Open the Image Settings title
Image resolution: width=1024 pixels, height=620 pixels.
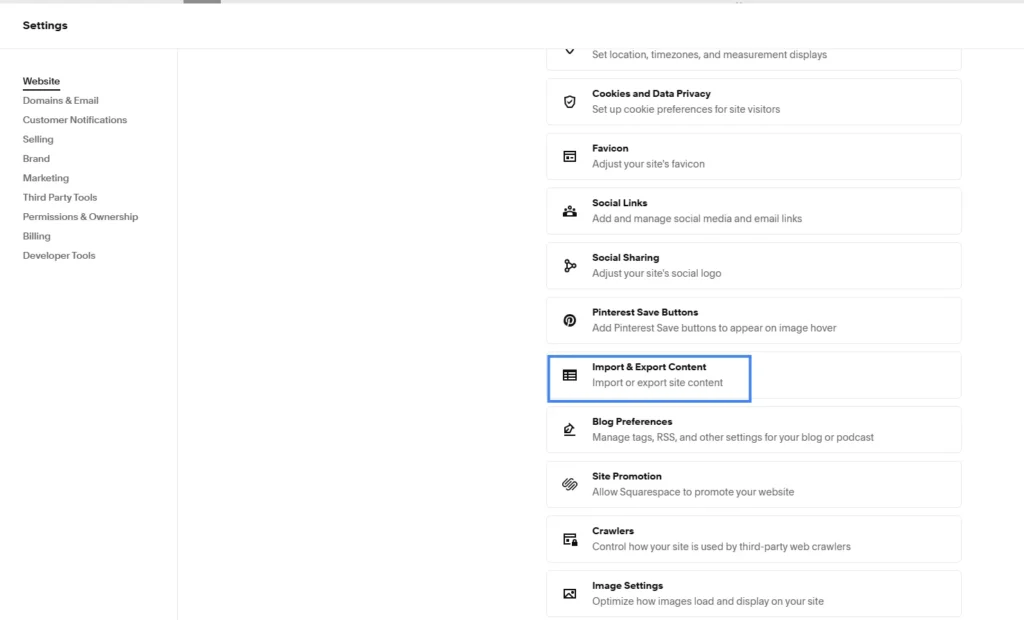(x=628, y=585)
